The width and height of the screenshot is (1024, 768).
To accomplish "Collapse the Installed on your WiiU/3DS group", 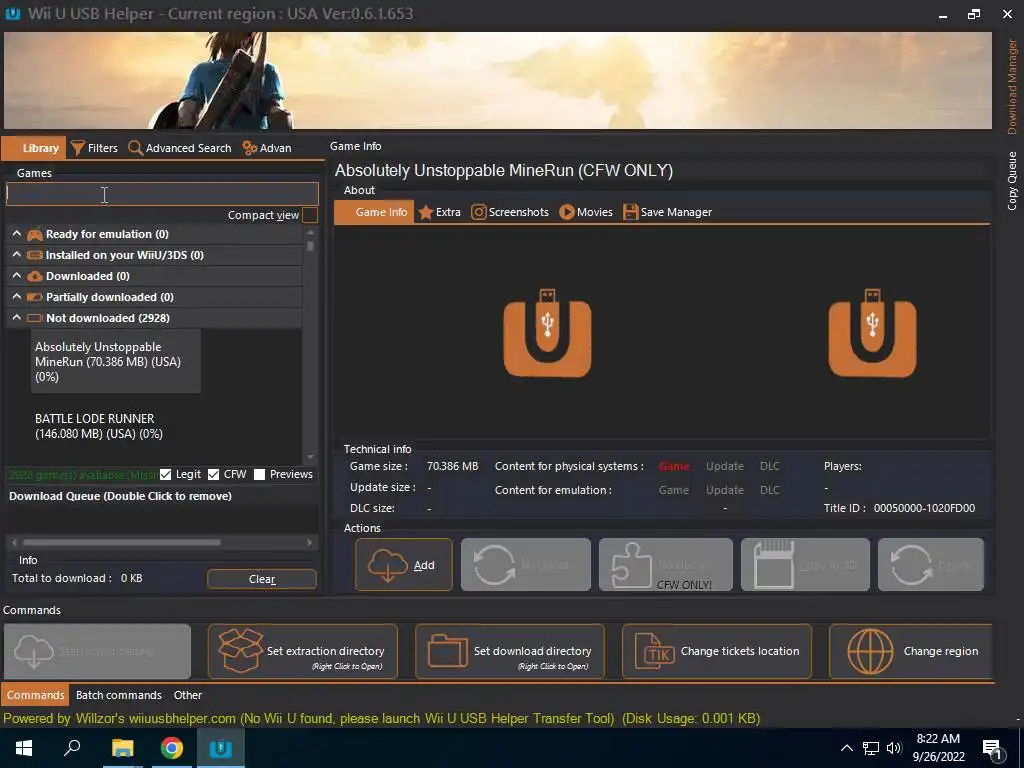I will pyautogui.click(x=16, y=255).
